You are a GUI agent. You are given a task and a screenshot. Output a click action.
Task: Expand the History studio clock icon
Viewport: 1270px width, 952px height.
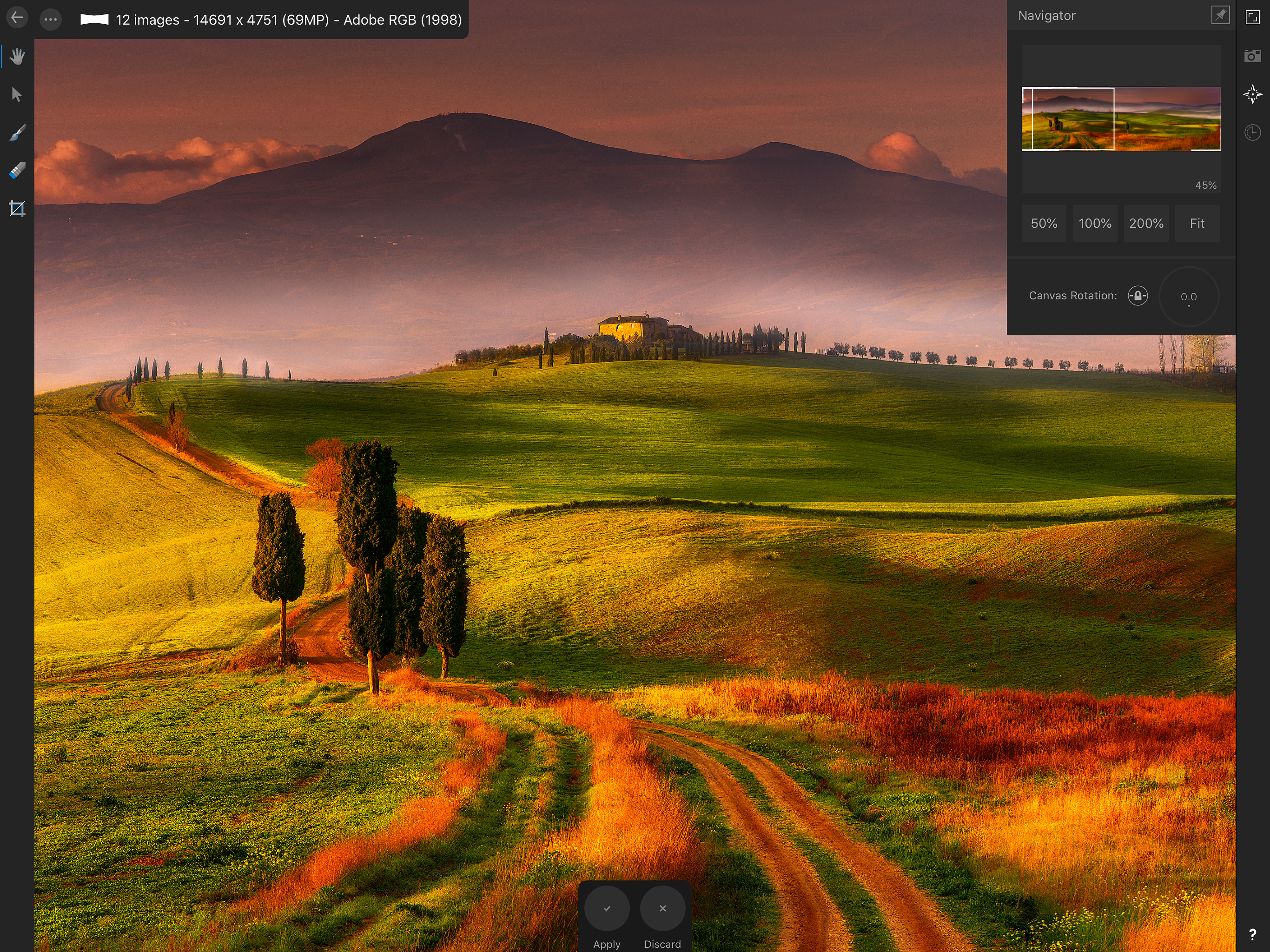tap(1252, 132)
